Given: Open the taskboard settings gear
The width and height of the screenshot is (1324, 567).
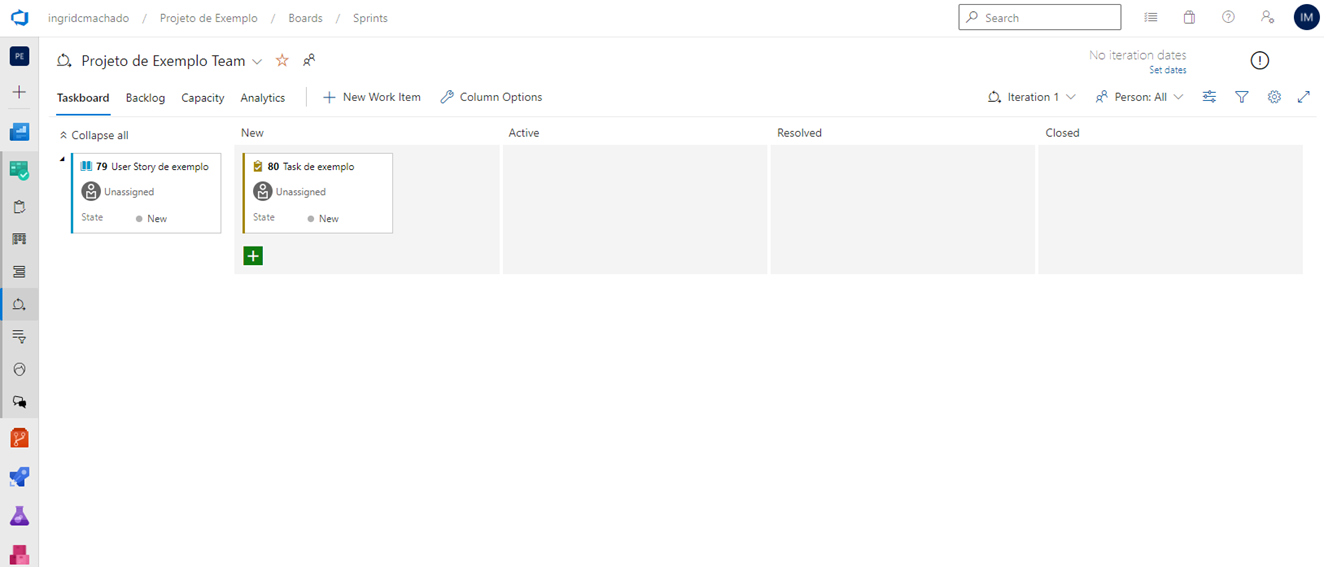Looking at the screenshot, I should 1274,97.
